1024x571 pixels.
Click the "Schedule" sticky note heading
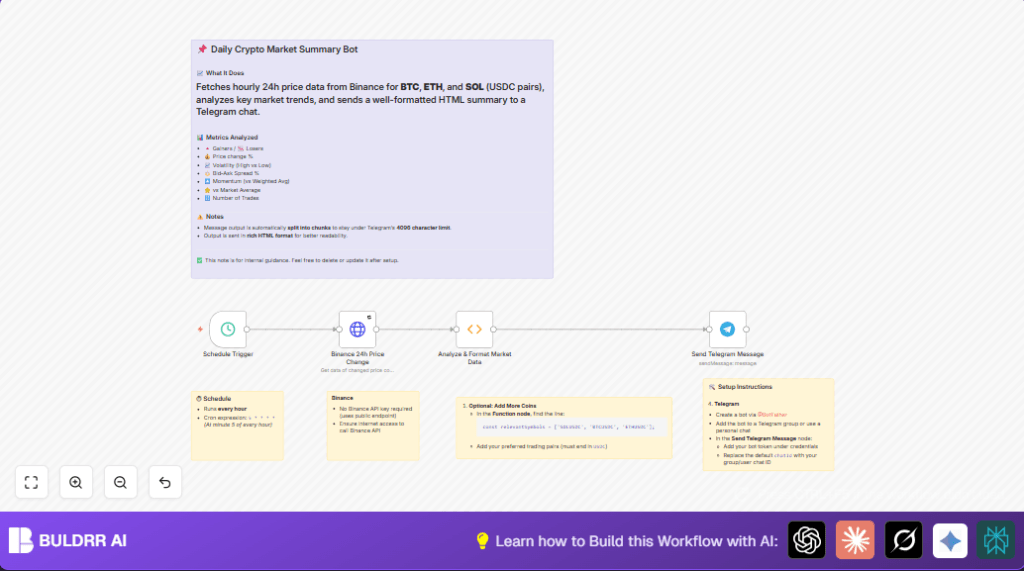[x=217, y=399]
